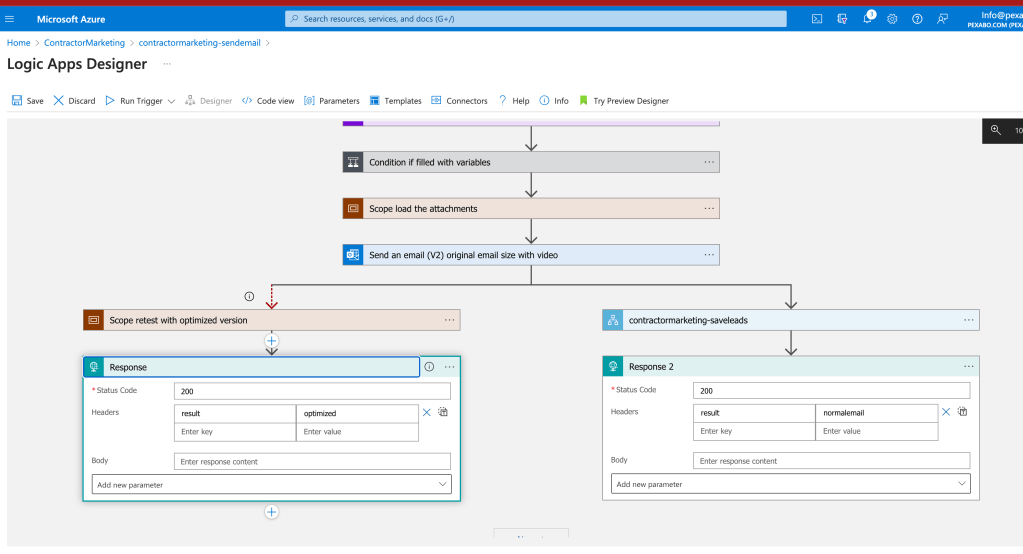The height and width of the screenshot is (554, 1023).
Task: Open the Code view
Action: point(267,100)
